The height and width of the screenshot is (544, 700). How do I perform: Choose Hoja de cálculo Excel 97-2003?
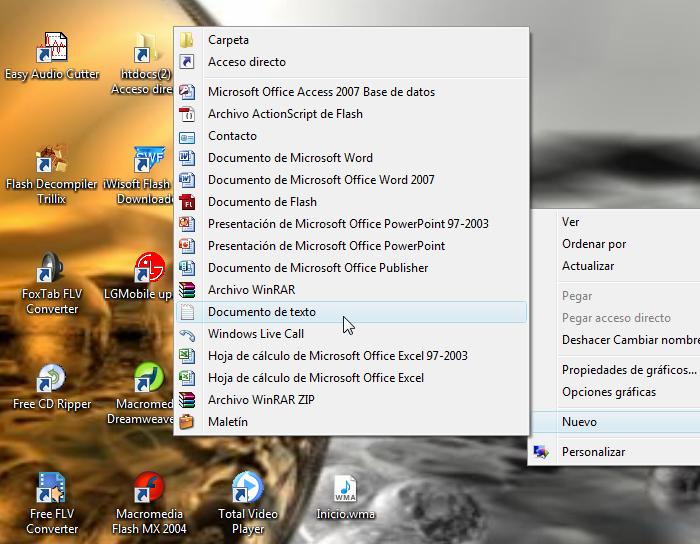point(351,356)
